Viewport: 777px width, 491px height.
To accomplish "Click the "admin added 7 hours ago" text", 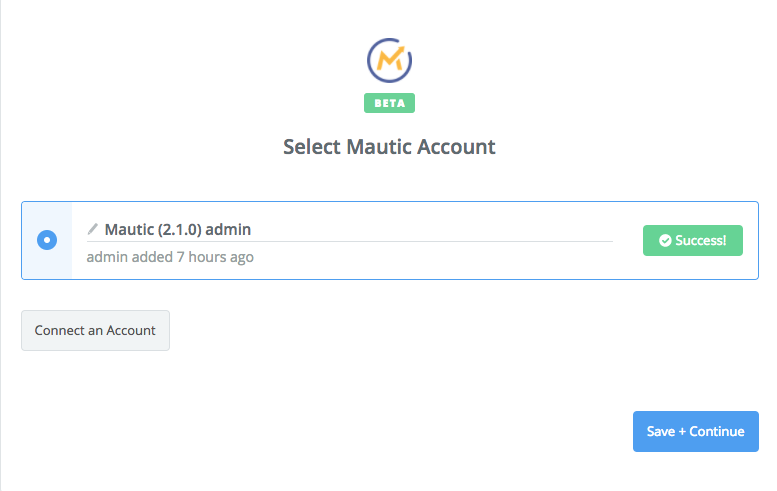I will coord(170,257).
